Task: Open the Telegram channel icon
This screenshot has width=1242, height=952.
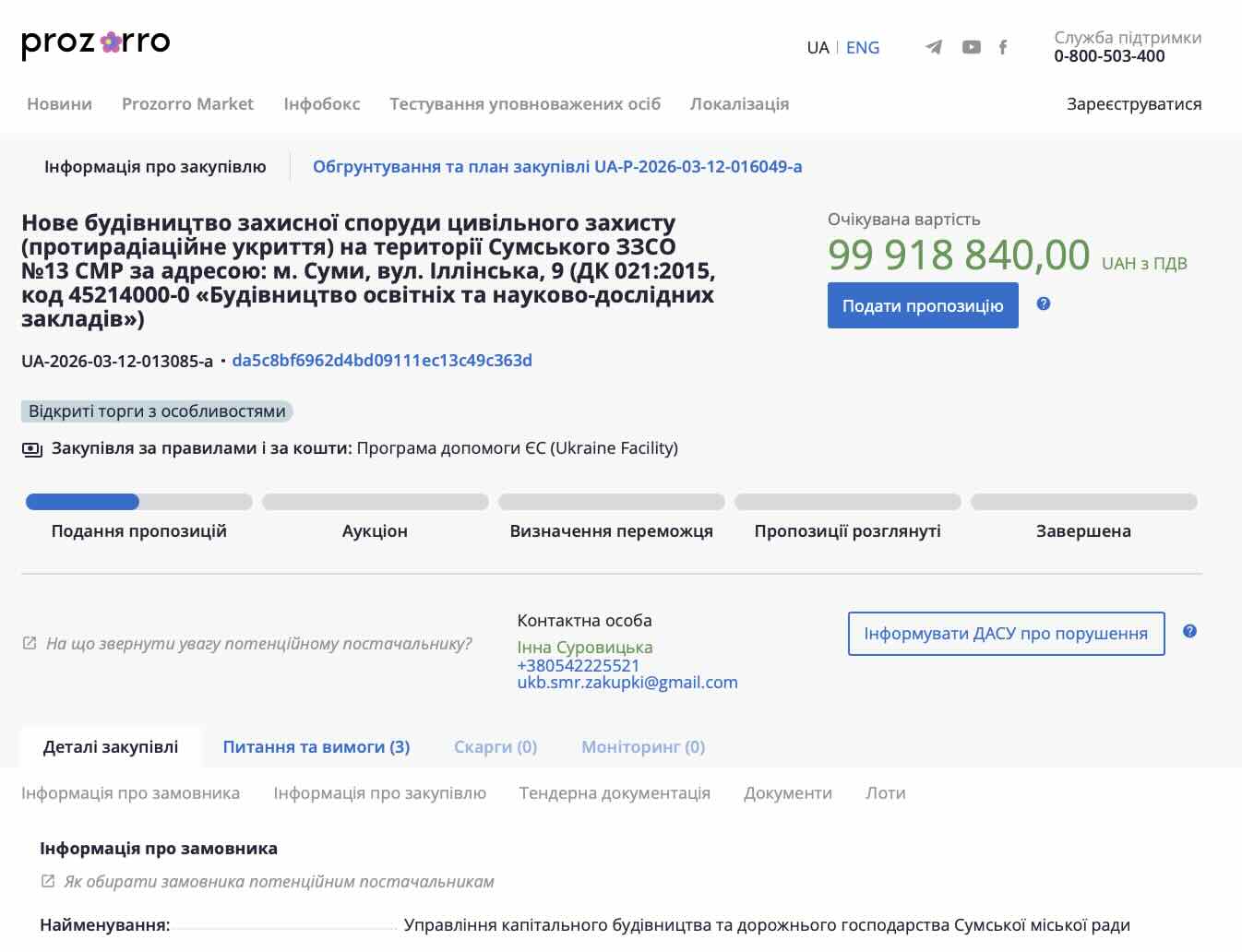Action: click(934, 47)
